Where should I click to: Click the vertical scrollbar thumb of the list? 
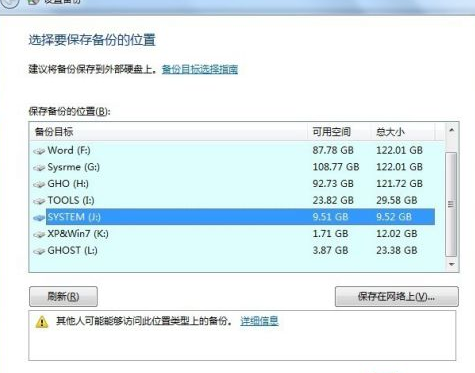(451, 204)
